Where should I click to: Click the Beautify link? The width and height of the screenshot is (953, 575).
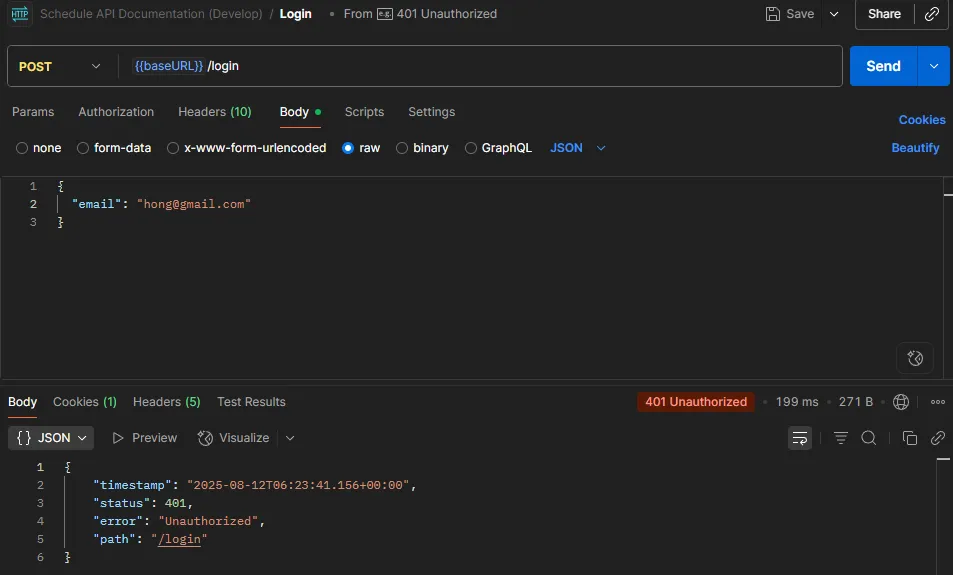(915, 148)
